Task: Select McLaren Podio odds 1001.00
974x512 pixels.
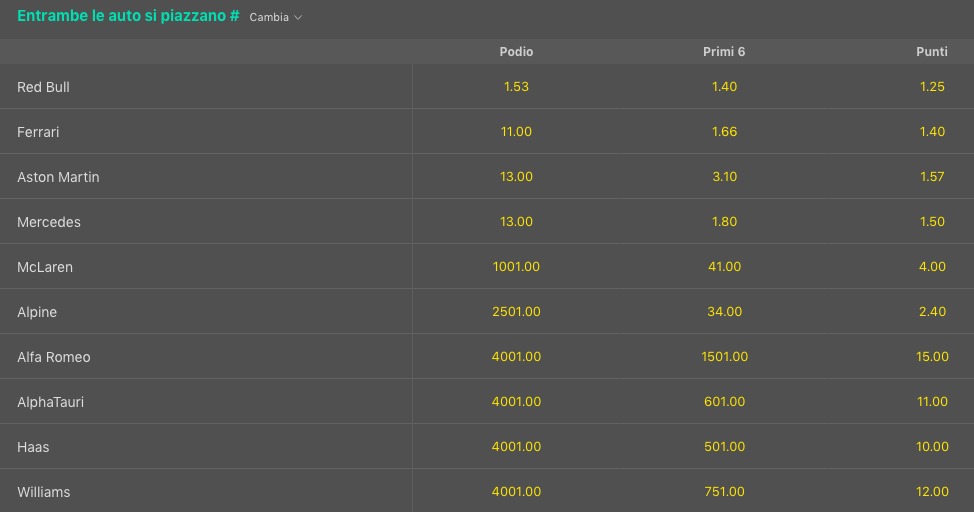Action: (516, 267)
